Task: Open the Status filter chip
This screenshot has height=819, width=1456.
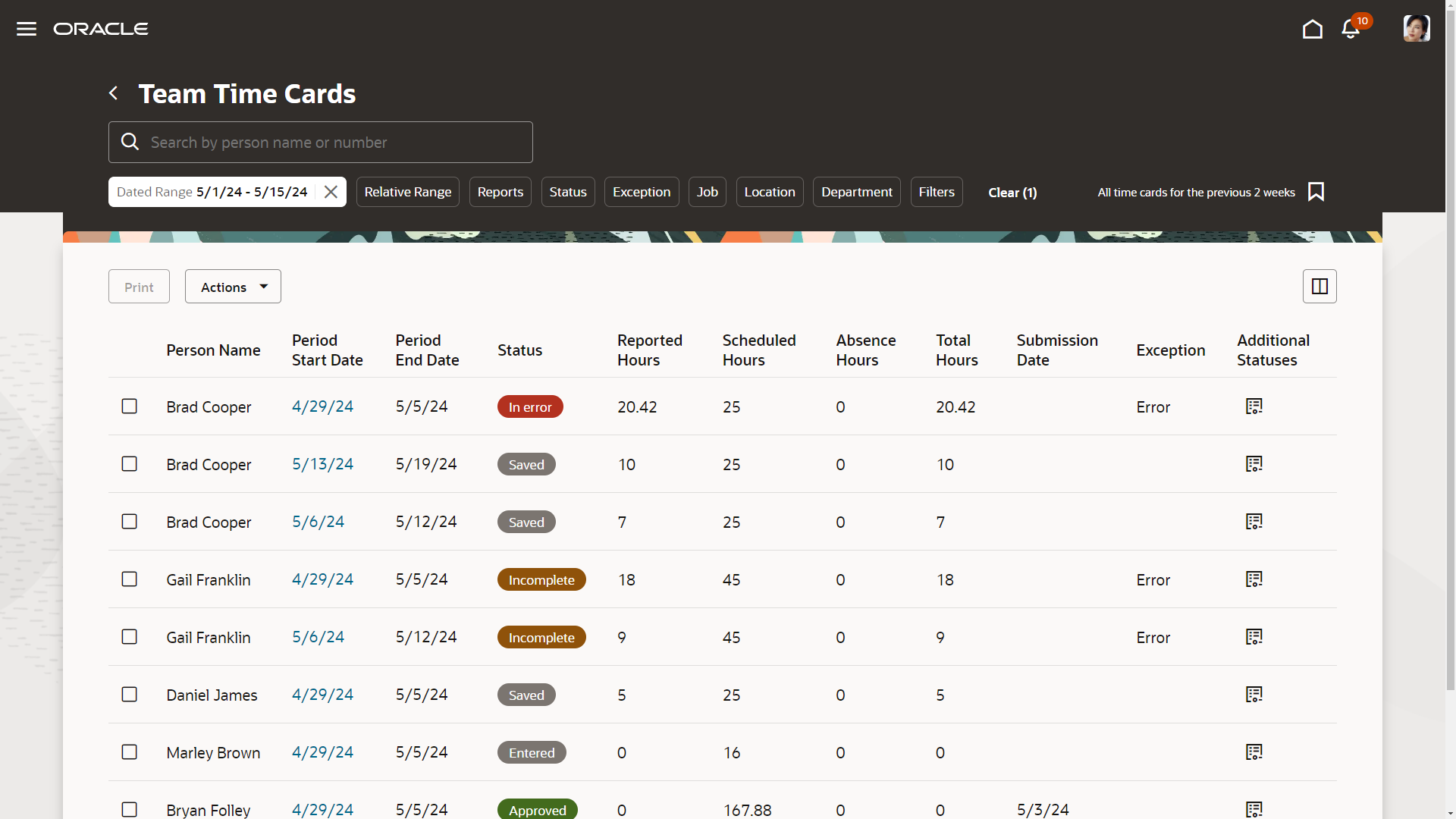Action: point(568,192)
